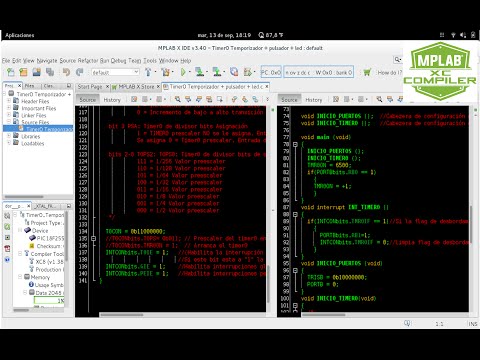Screen dimensions: 480x360
Task: Switch to History view in the left editor
Action: click(112, 100)
